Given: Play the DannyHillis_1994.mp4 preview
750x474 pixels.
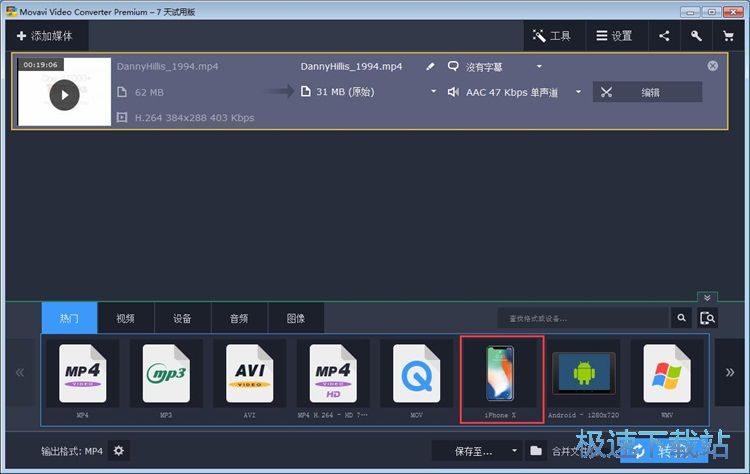Looking at the screenshot, I should 65,95.
